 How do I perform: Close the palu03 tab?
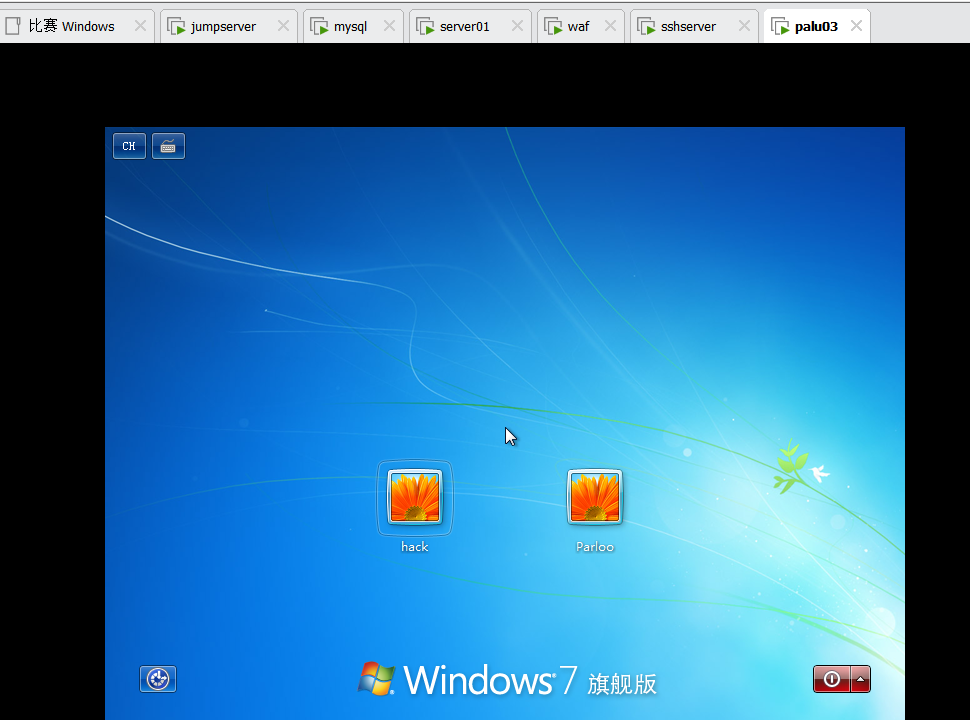[x=856, y=26]
